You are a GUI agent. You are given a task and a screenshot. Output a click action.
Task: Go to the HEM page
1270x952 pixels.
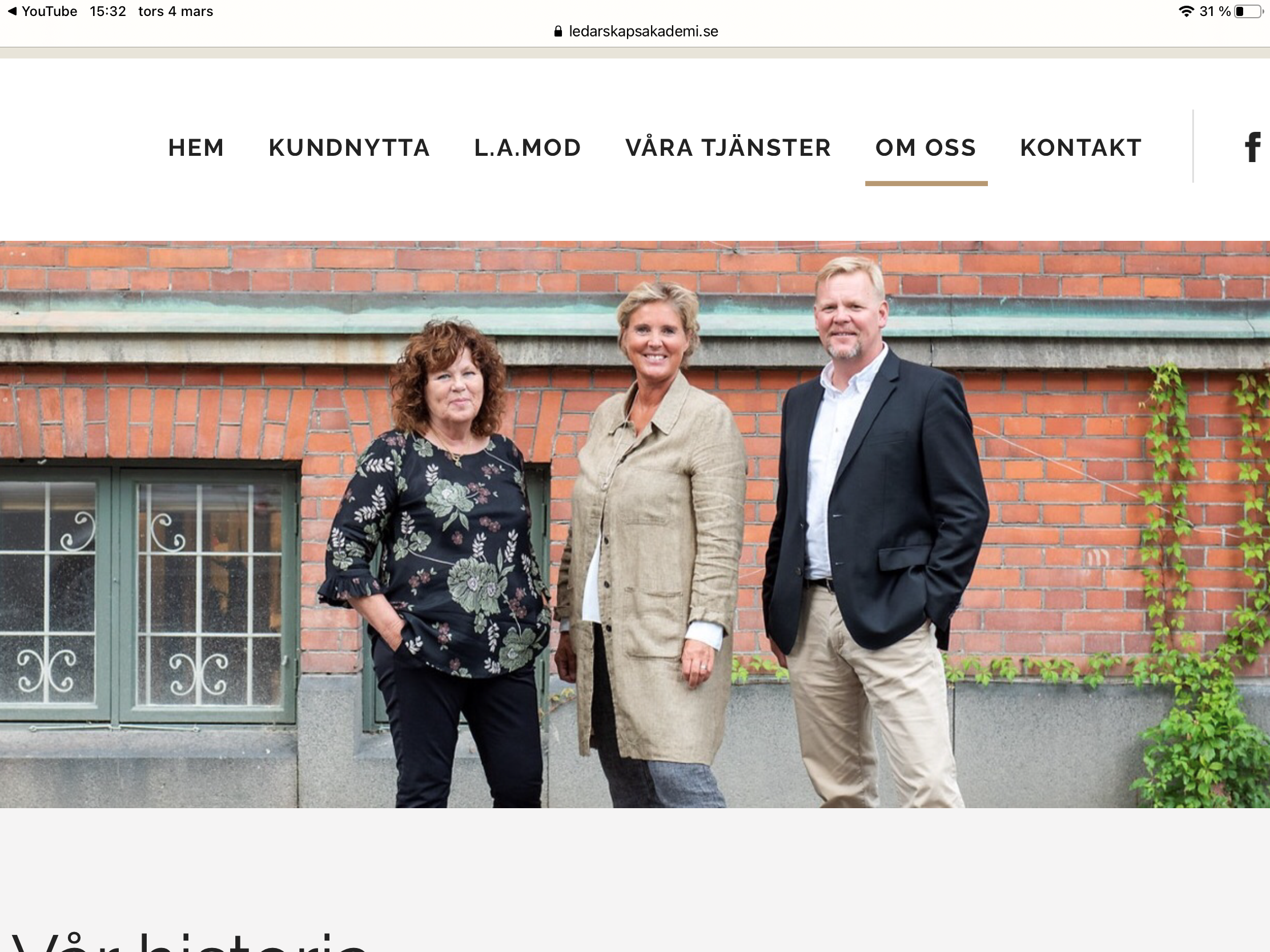click(196, 147)
